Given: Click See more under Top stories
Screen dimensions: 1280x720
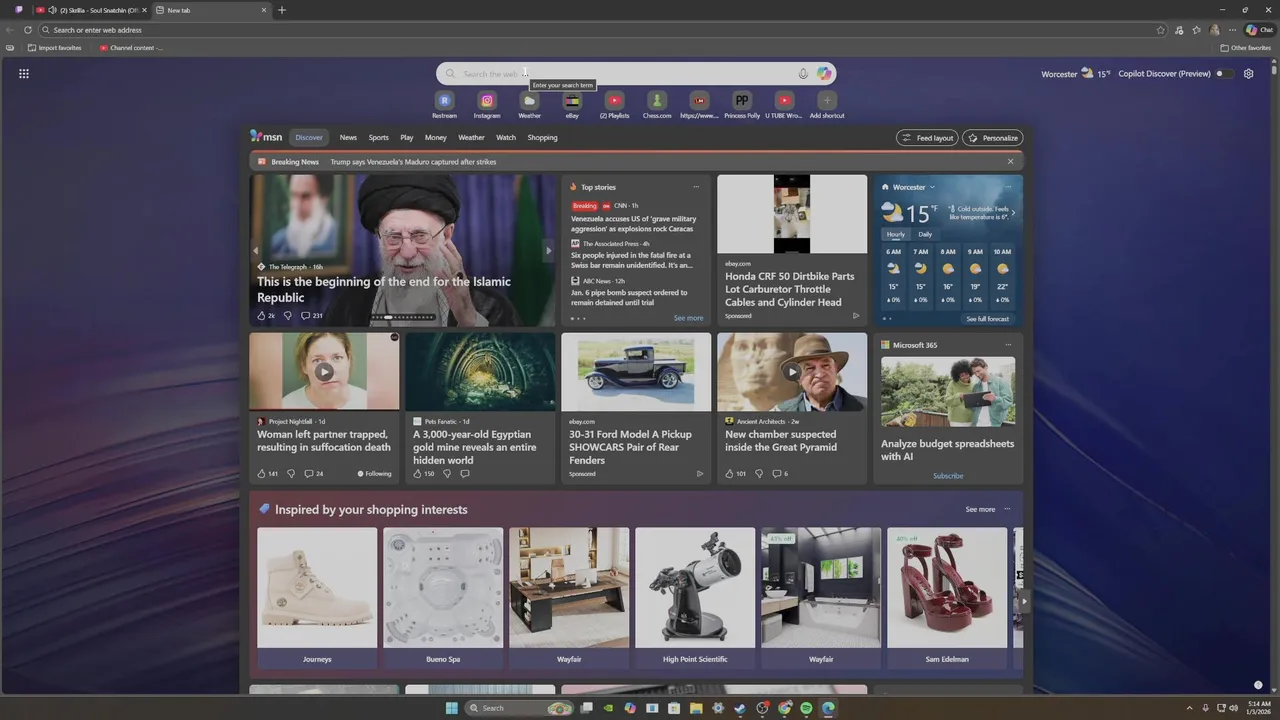Looking at the screenshot, I should pyautogui.click(x=688, y=318).
